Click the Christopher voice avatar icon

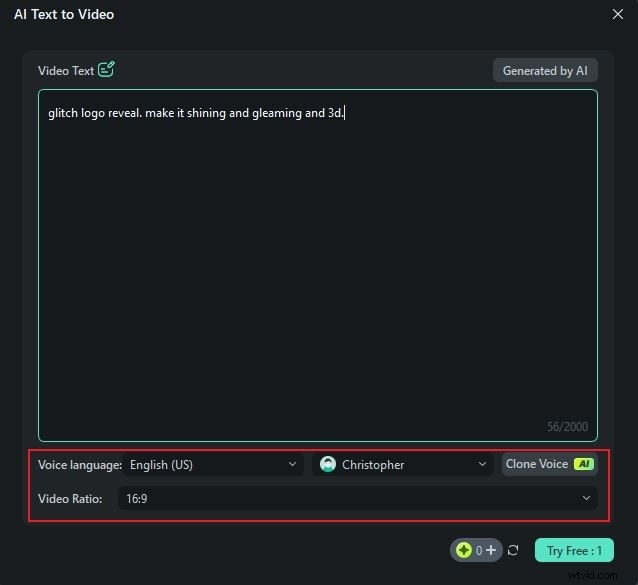click(x=328, y=465)
